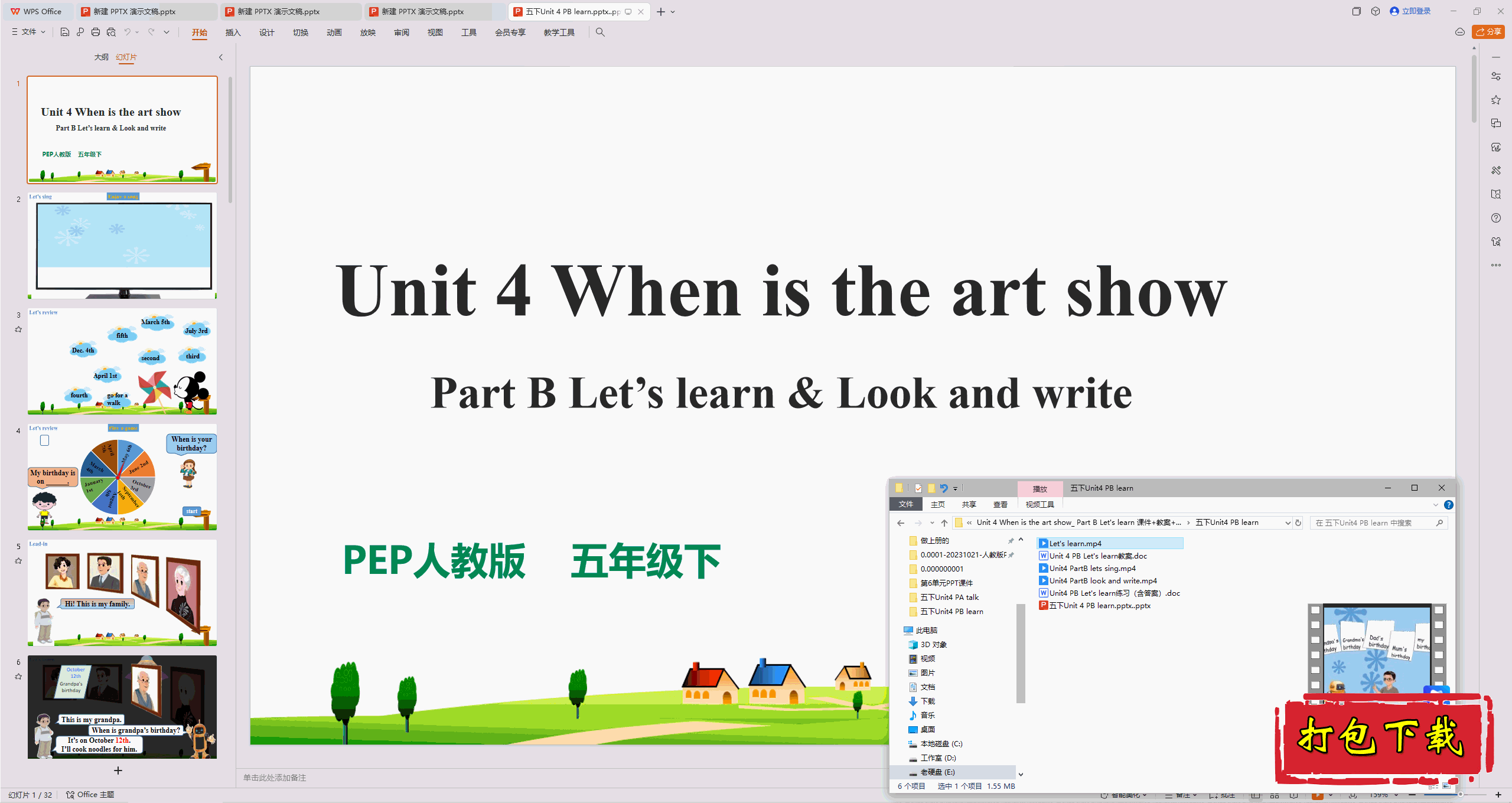Image resolution: width=1512 pixels, height=803 pixels.
Task: Click the export-to-PDF icon next to Save
Action: [x=80, y=32]
